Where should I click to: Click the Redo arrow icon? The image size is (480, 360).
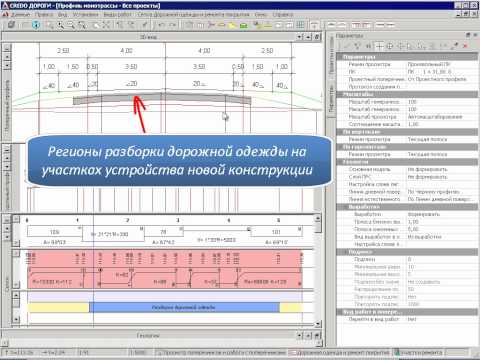coord(172,25)
